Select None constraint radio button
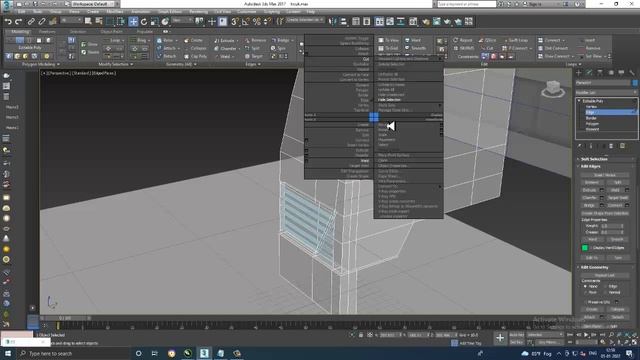 tap(585, 287)
